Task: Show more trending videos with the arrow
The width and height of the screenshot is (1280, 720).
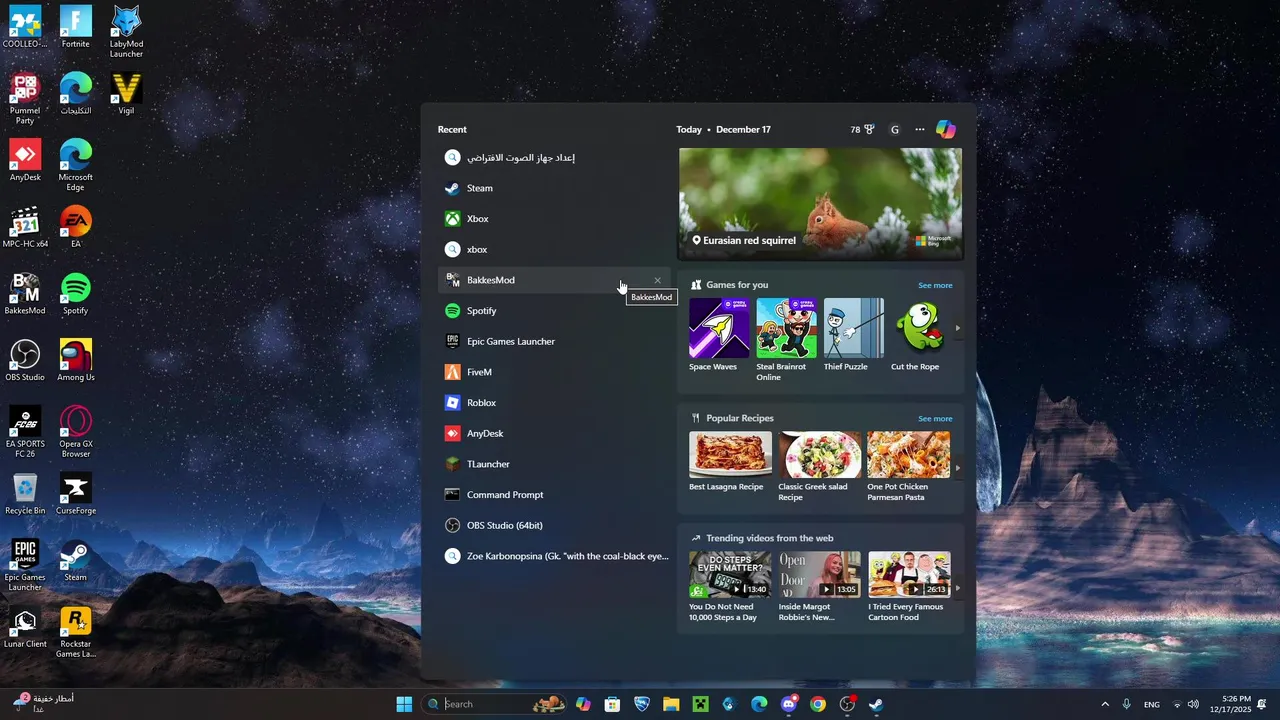Action: 957,588
